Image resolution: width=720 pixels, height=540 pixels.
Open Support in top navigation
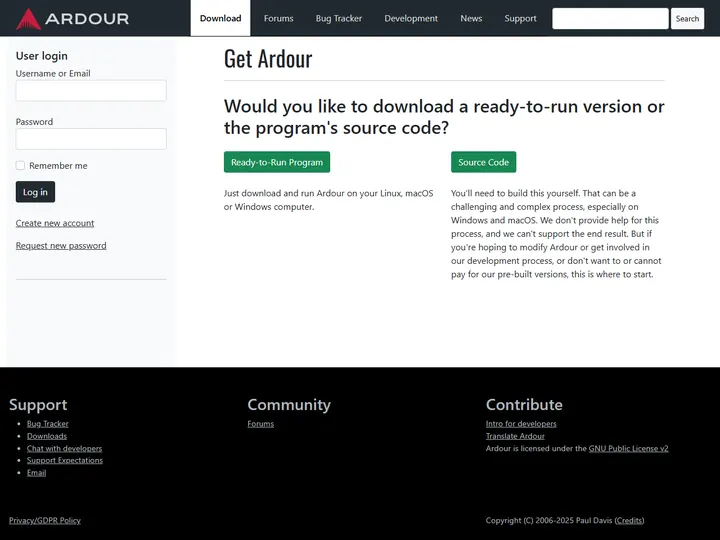pyautogui.click(x=520, y=18)
